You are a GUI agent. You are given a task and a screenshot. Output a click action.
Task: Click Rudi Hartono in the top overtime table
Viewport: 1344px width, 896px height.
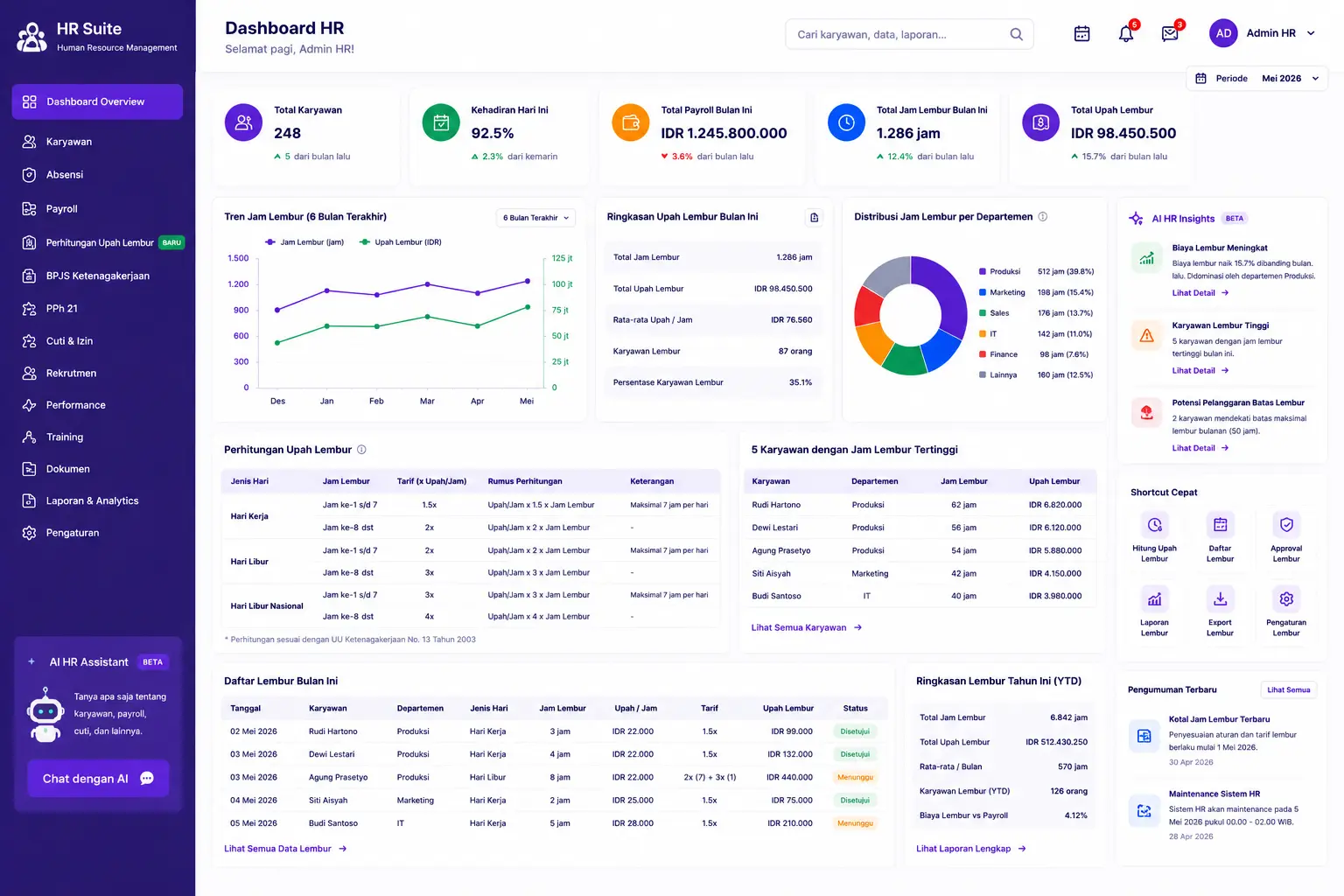click(776, 505)
